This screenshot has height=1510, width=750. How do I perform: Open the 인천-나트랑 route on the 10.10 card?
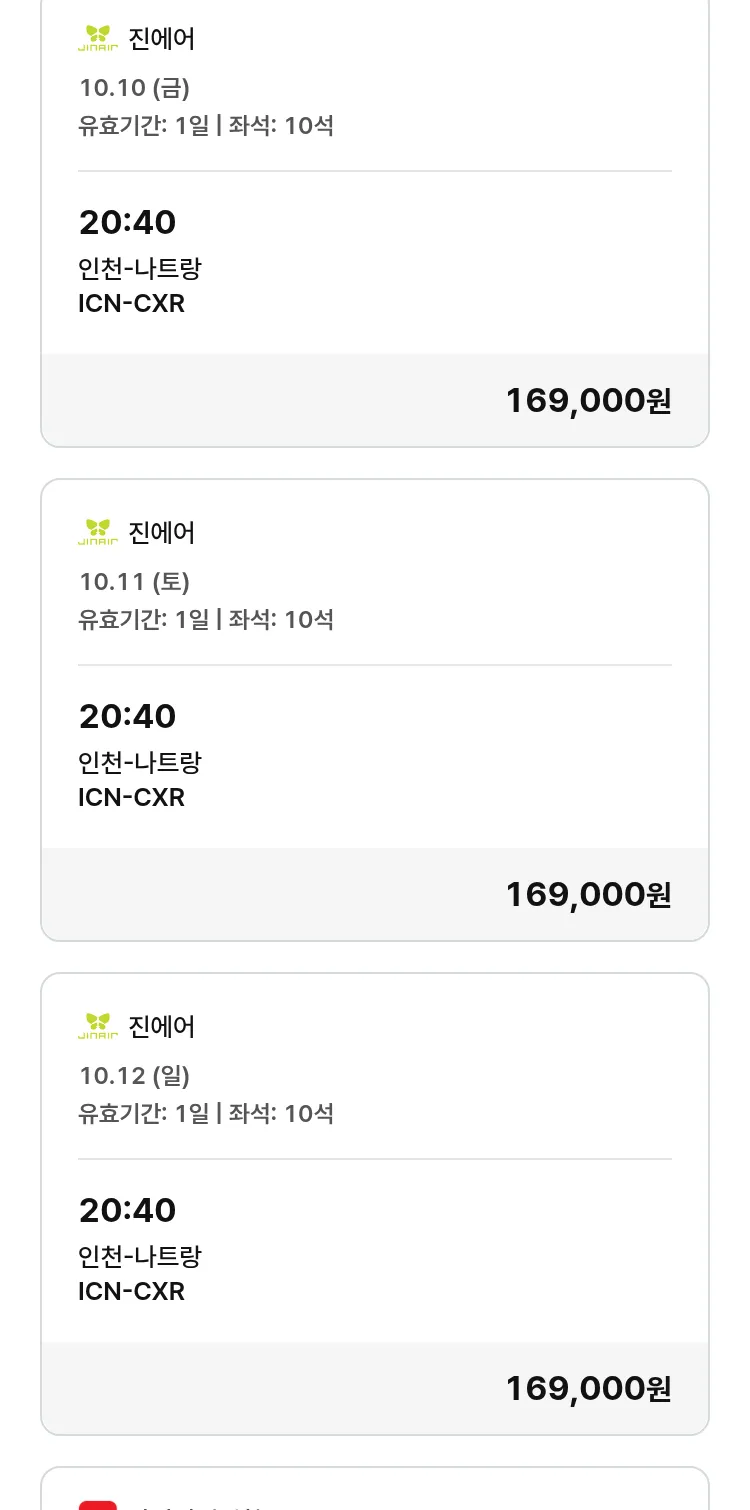tap(140, 268)
